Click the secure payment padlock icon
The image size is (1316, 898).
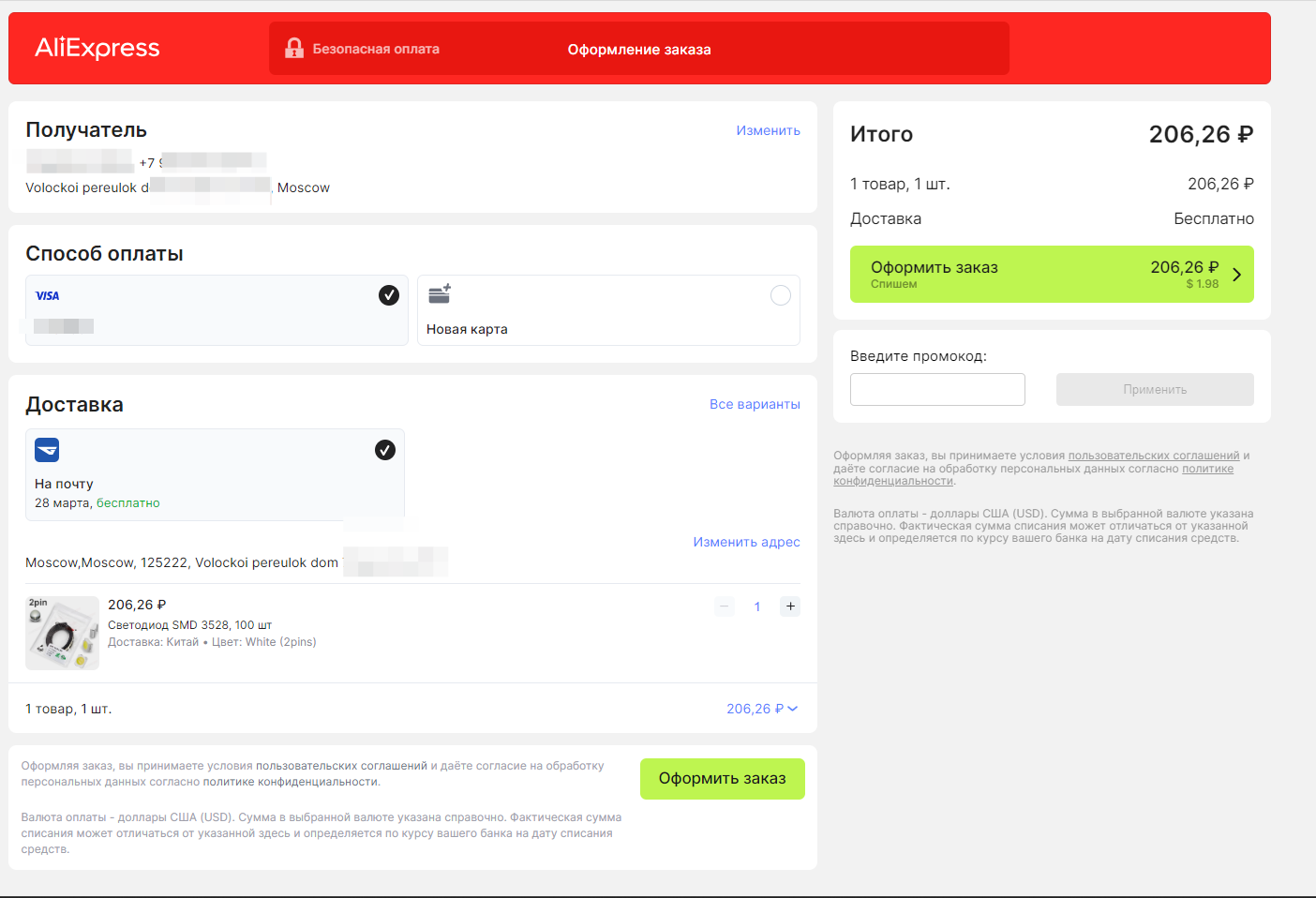[294, 48]
